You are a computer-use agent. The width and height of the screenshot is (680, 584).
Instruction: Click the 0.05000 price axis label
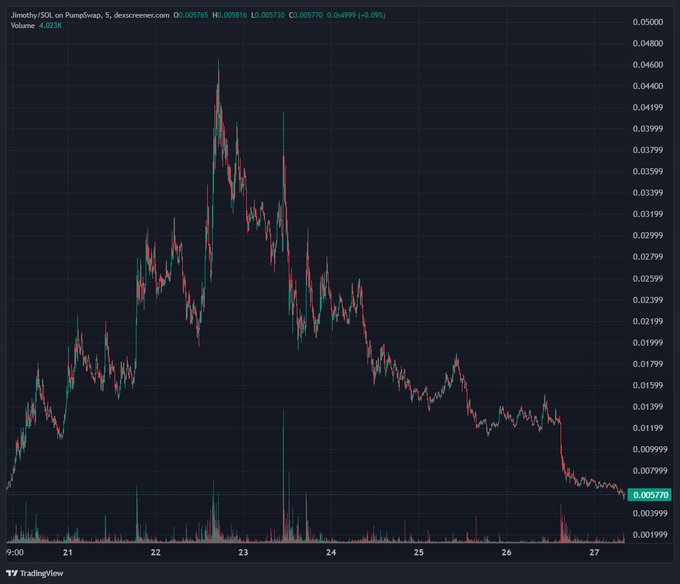(647, 22)
